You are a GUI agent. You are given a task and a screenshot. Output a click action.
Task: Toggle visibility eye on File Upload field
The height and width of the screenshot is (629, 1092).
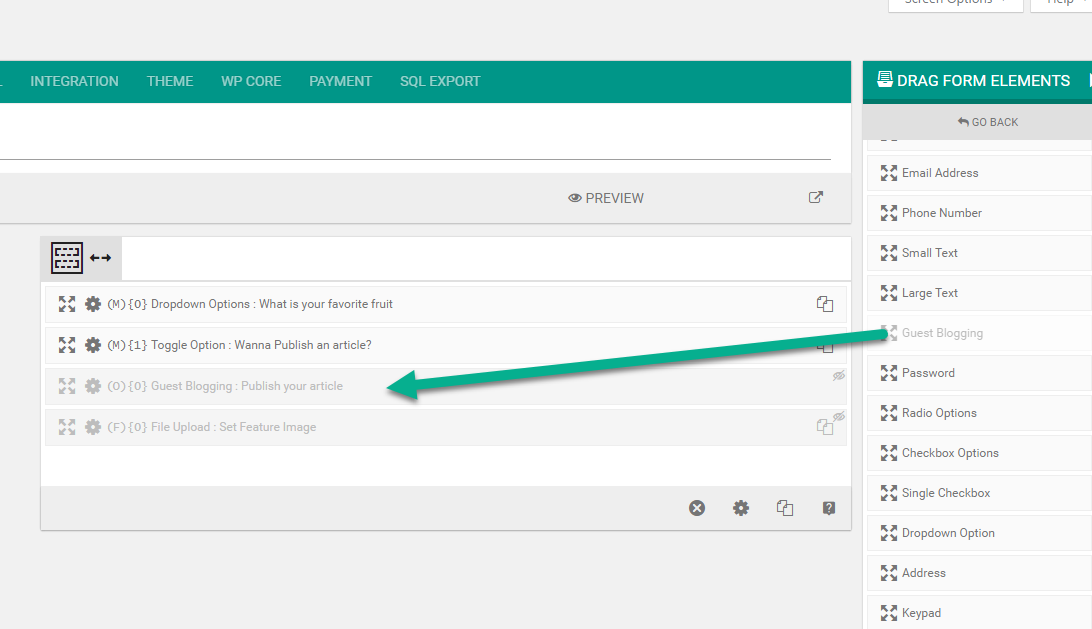[839, 417]
